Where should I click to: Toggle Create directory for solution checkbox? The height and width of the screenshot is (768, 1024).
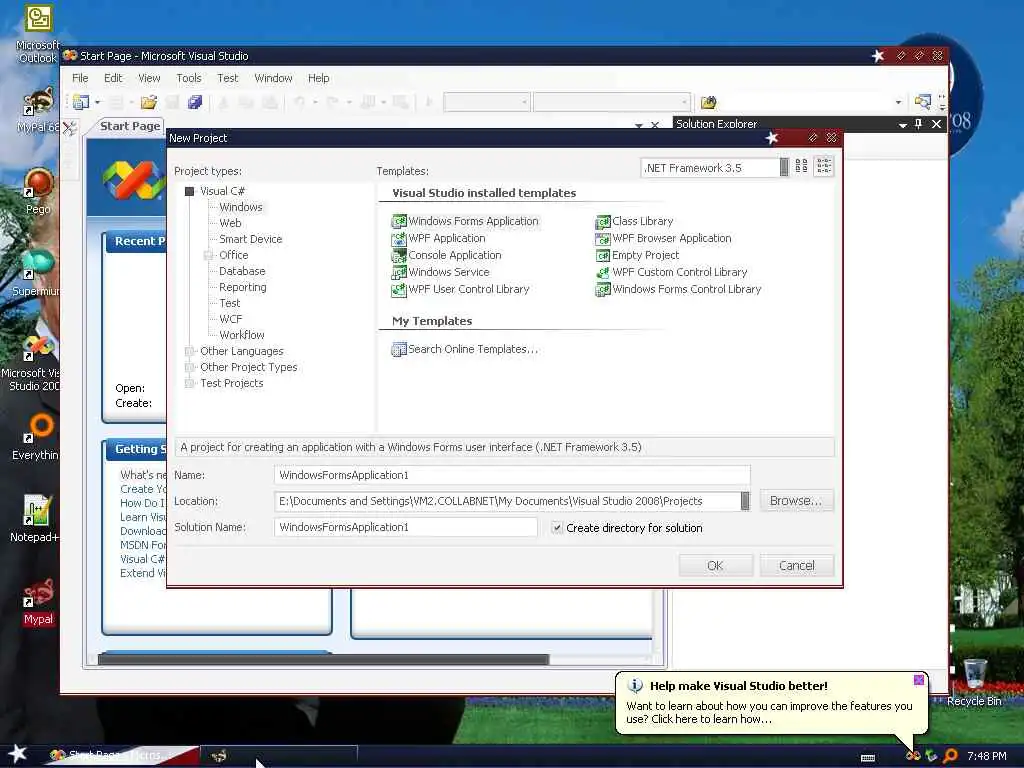[556, 528]
